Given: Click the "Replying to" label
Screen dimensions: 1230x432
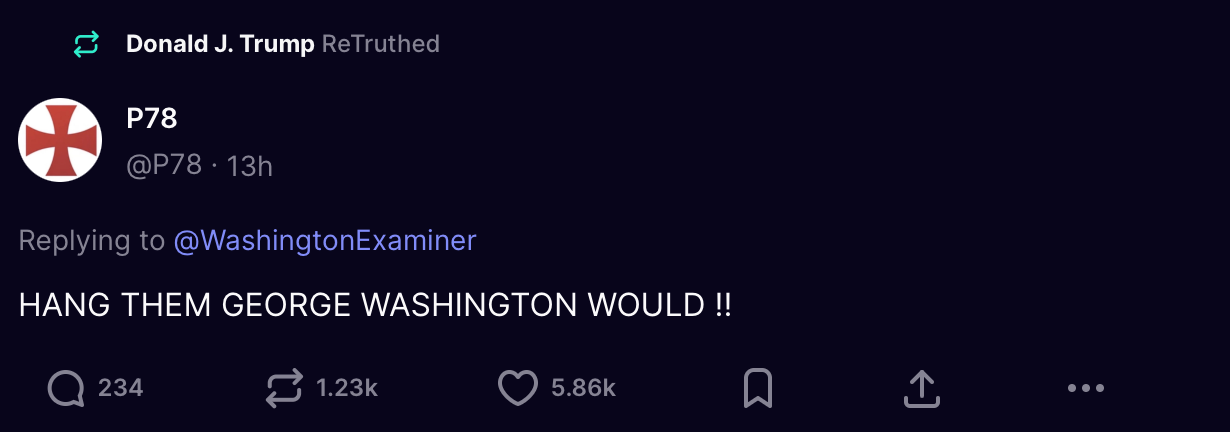Looking at the screenshot, I should click(92, 241).
